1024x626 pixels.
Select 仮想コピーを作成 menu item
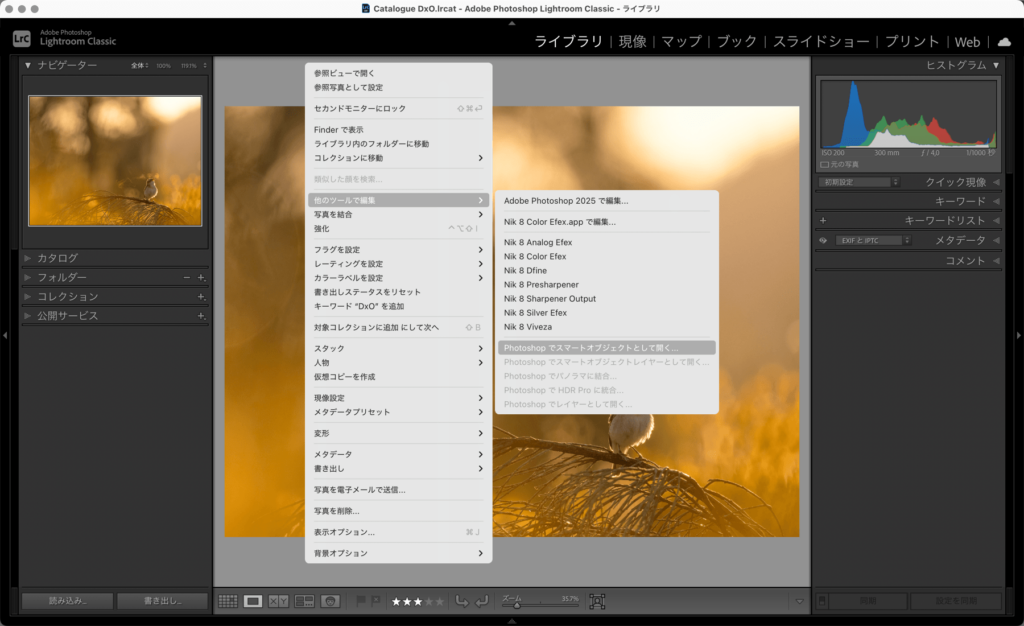pos(398,377)
